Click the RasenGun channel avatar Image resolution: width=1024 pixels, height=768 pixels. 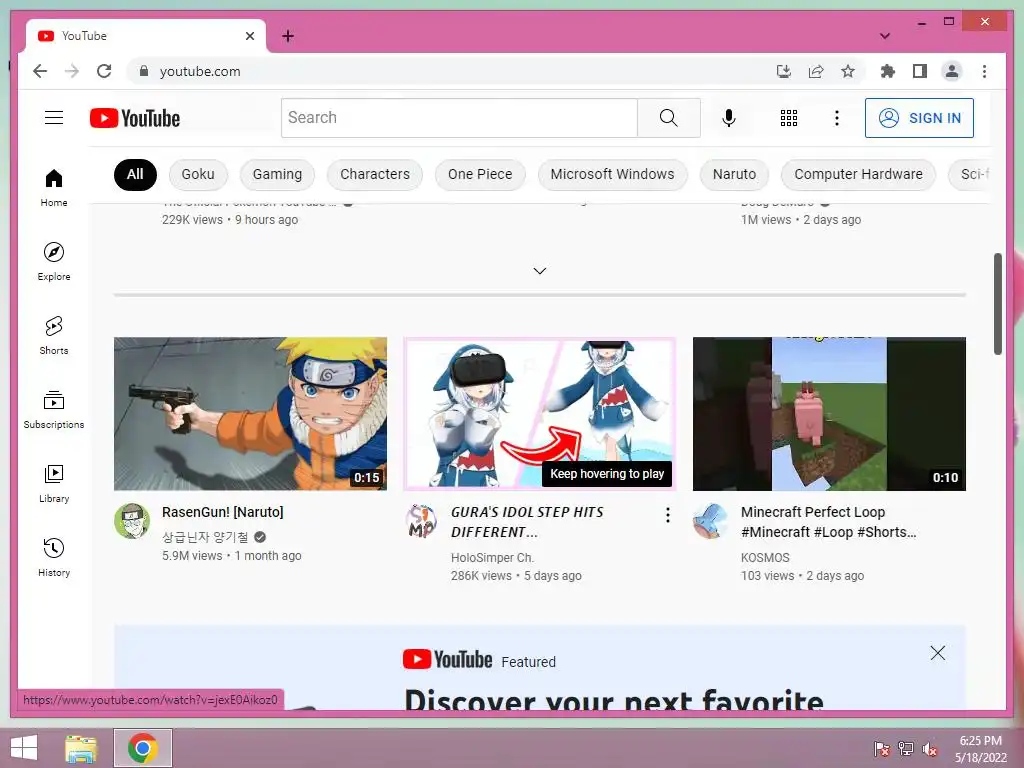click(x=132, y=520)
